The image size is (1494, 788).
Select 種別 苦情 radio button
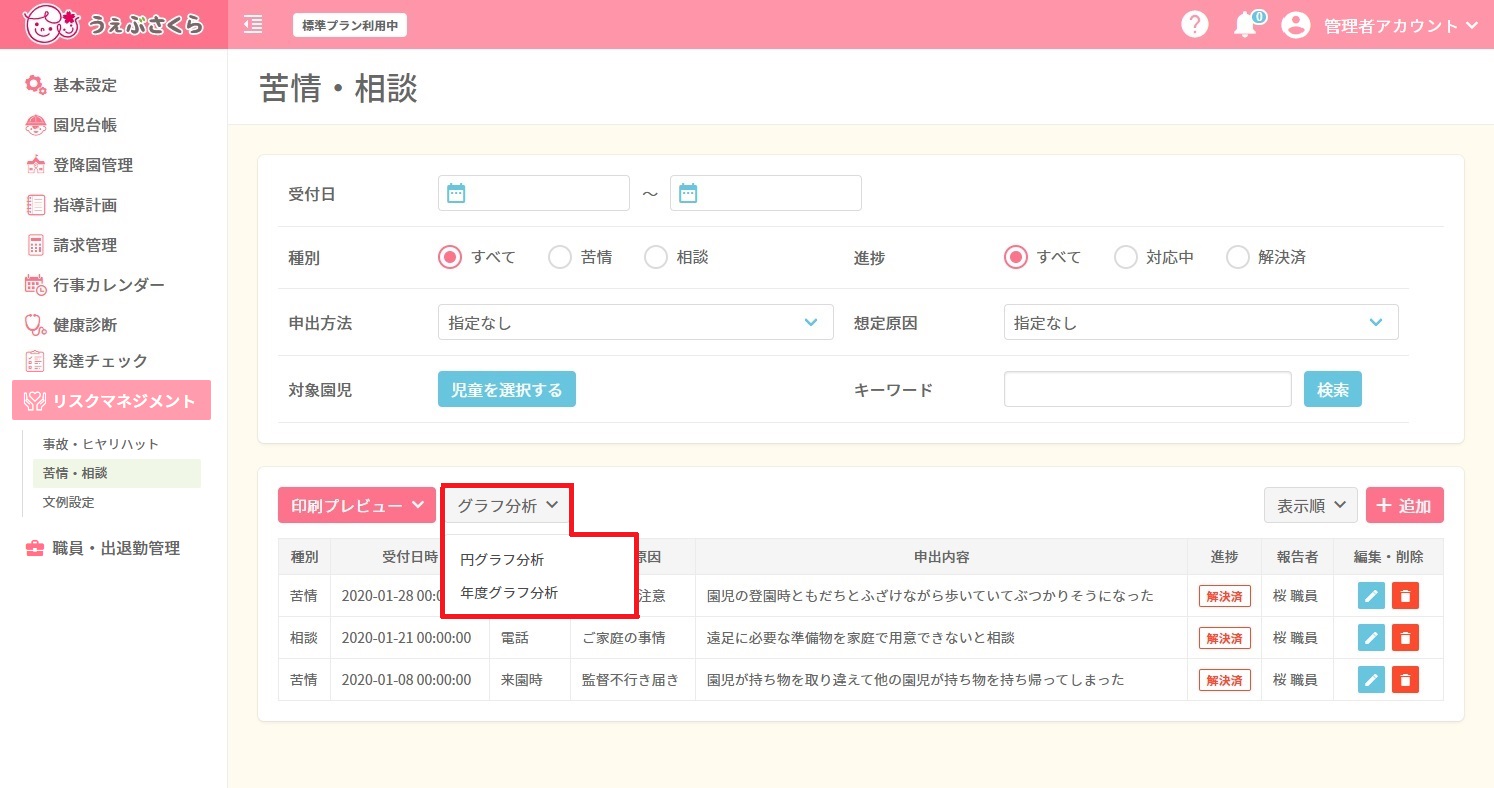560,257
